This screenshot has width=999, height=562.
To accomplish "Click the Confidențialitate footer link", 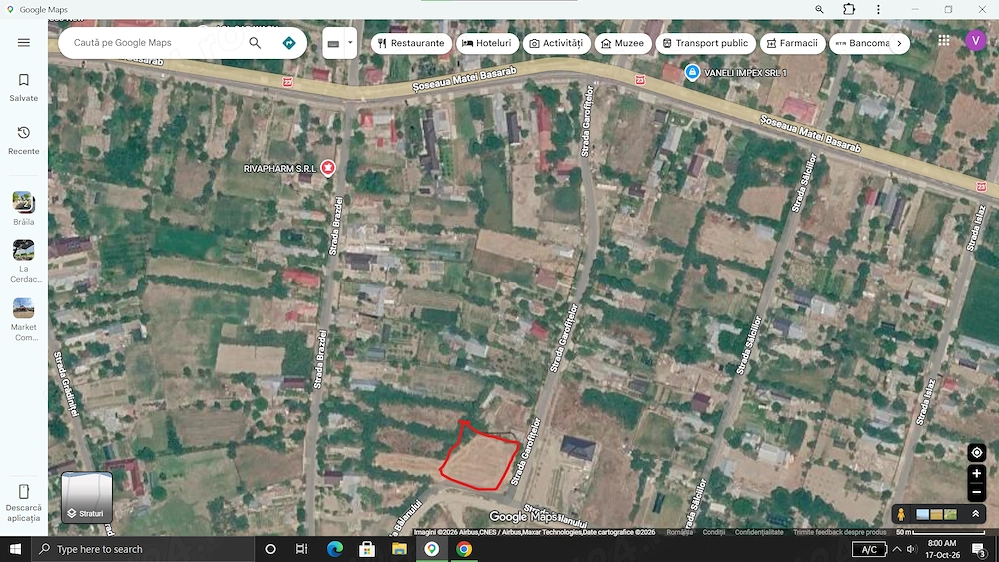I will (759, 532).
